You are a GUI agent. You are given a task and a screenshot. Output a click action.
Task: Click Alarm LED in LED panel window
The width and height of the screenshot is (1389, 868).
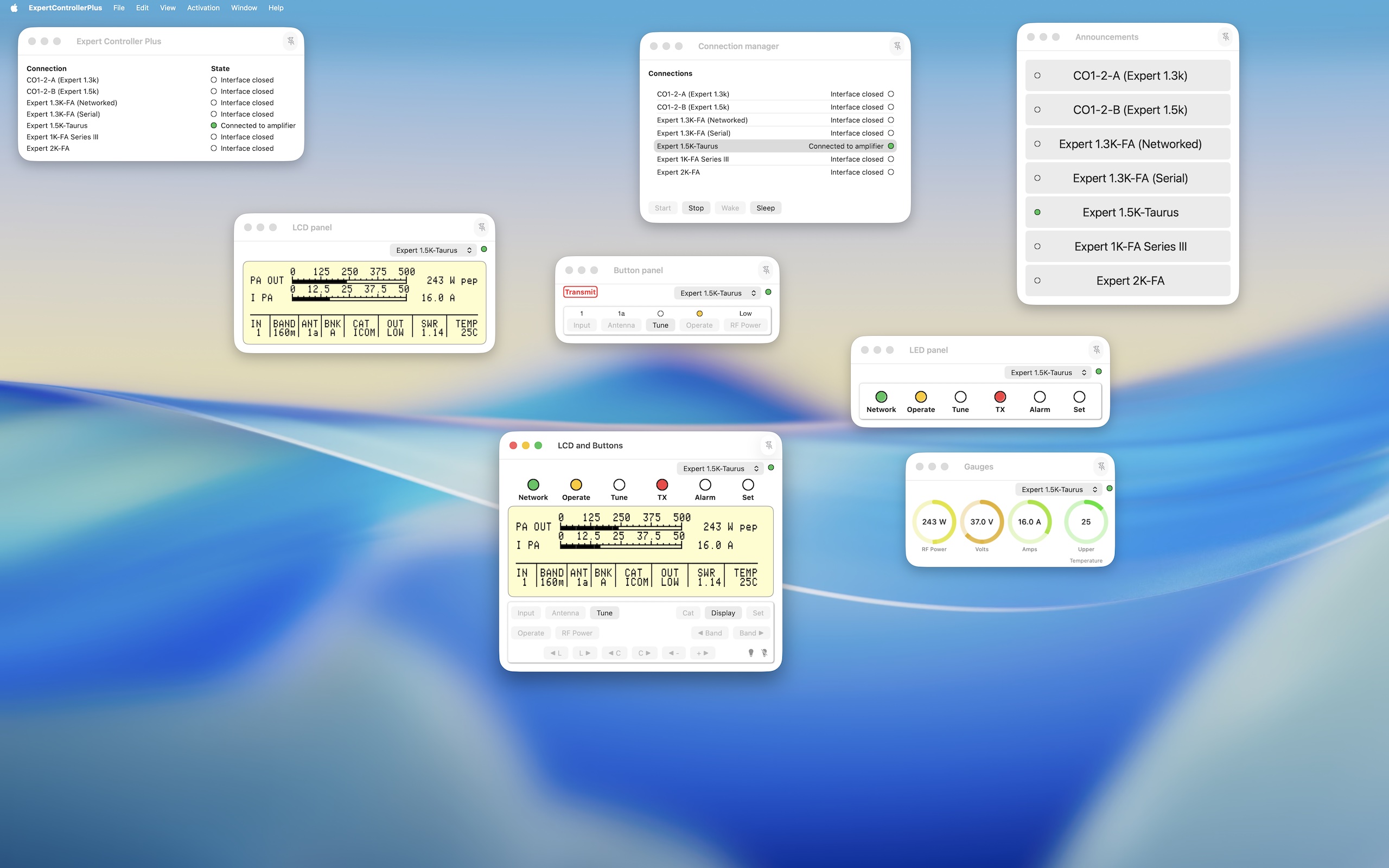coord(1040,397)
